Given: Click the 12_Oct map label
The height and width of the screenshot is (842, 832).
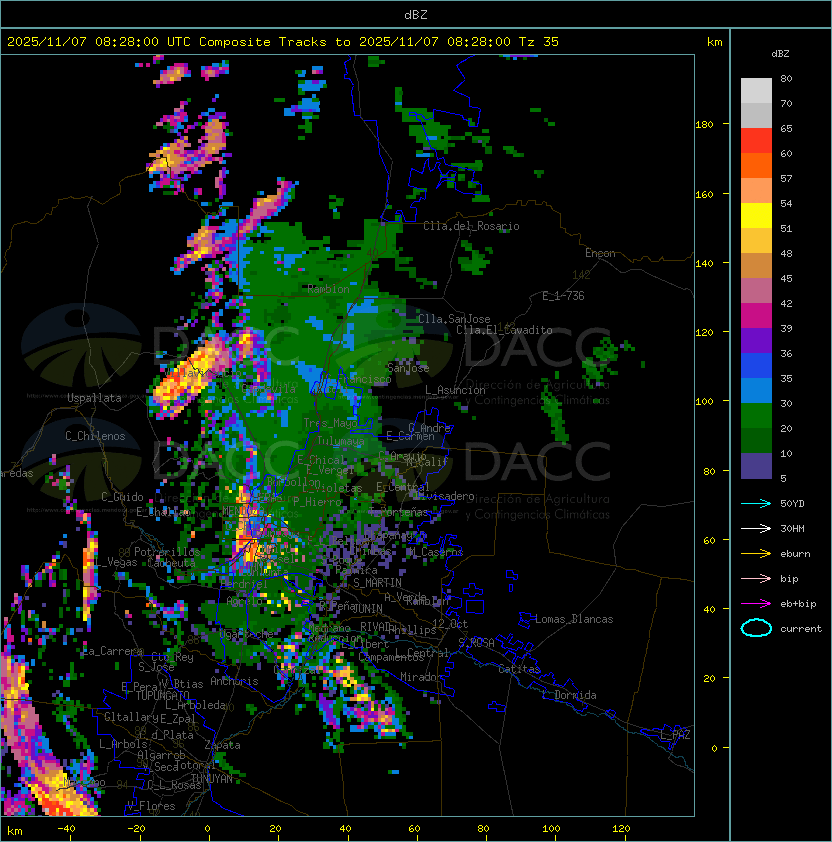Looking at the screenshot, I should 450,624.
